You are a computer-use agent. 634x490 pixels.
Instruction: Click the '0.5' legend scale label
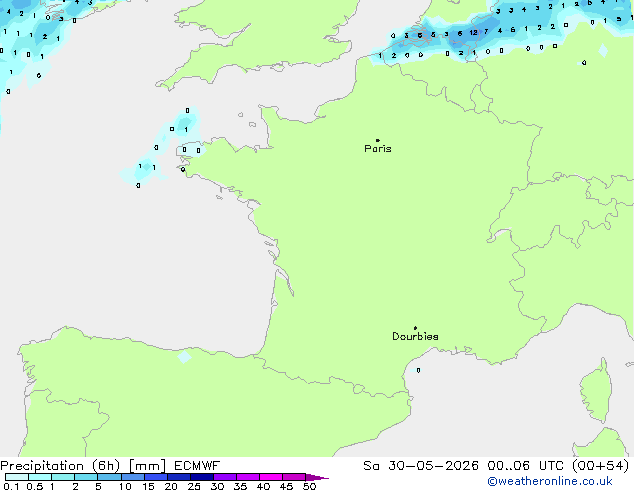(35, 486)
